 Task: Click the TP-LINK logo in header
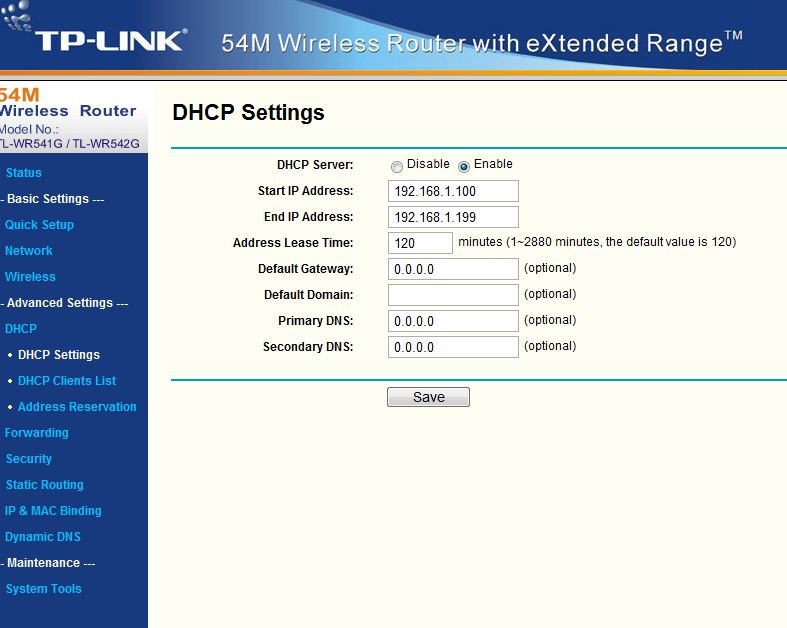[110, 41]
